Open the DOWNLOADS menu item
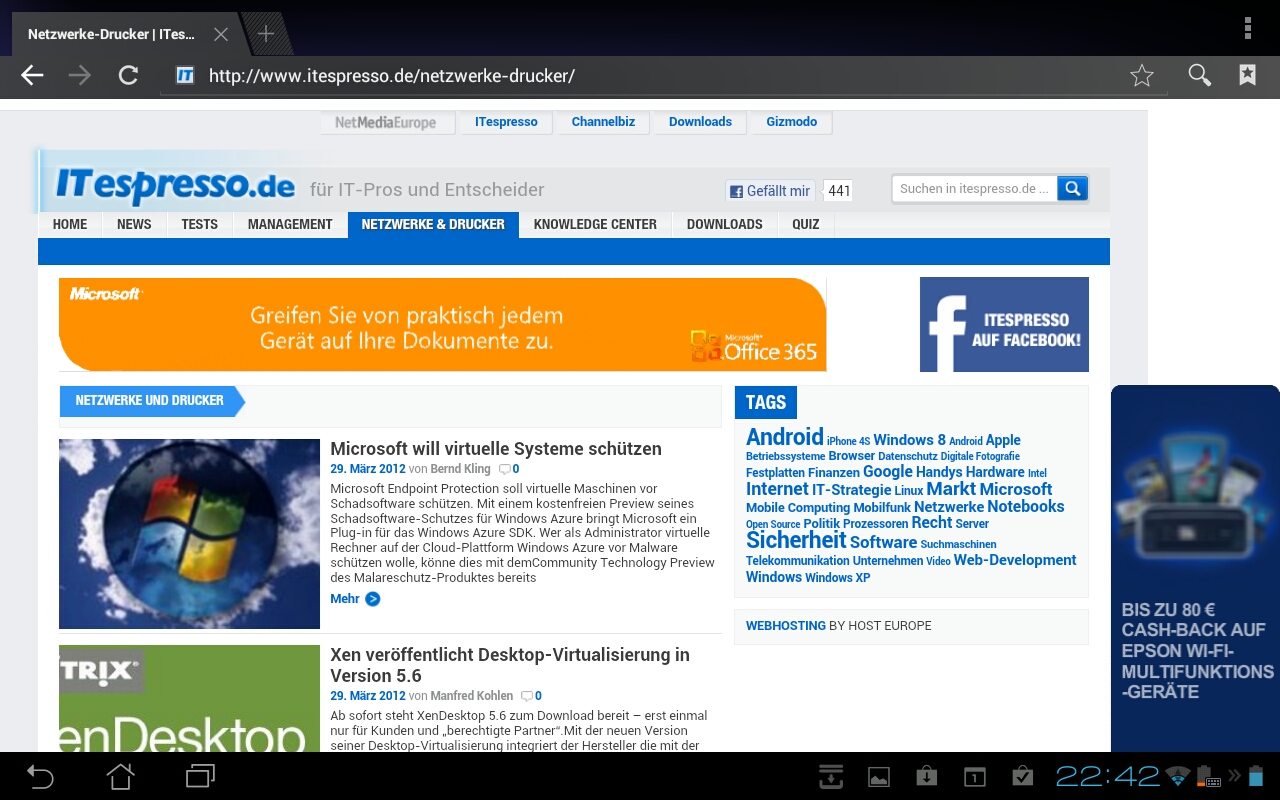1280x800 pixels. (x=725, y=224)
